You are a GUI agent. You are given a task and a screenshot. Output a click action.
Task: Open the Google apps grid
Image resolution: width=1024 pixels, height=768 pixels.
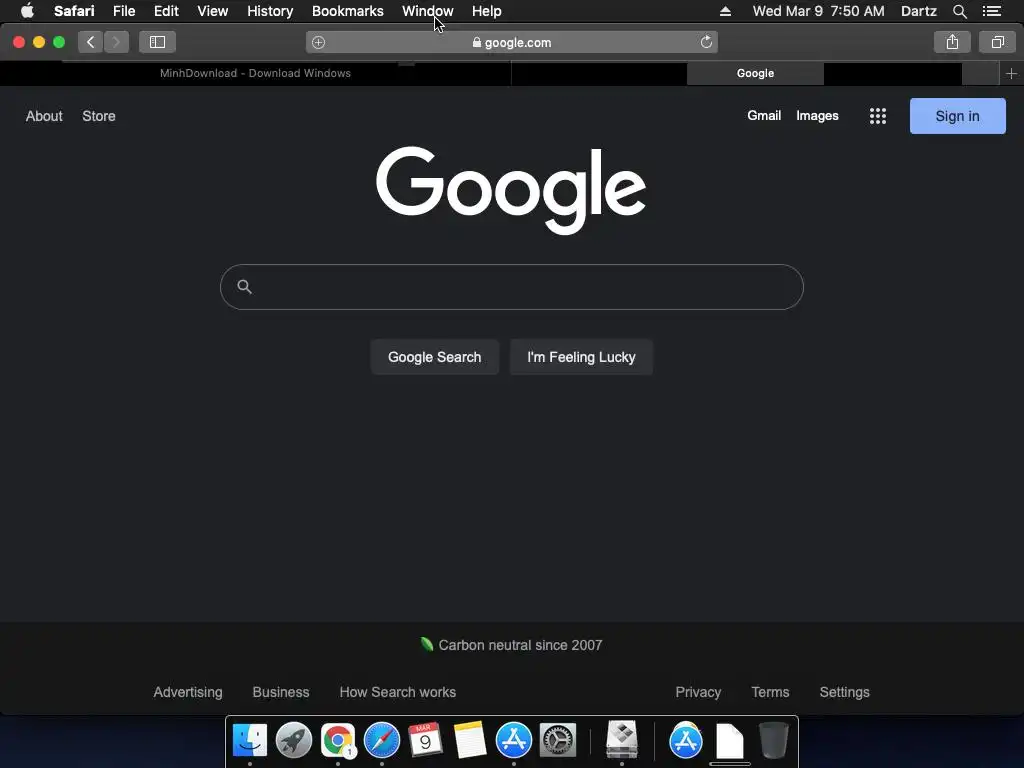click(x=878, y=116)
